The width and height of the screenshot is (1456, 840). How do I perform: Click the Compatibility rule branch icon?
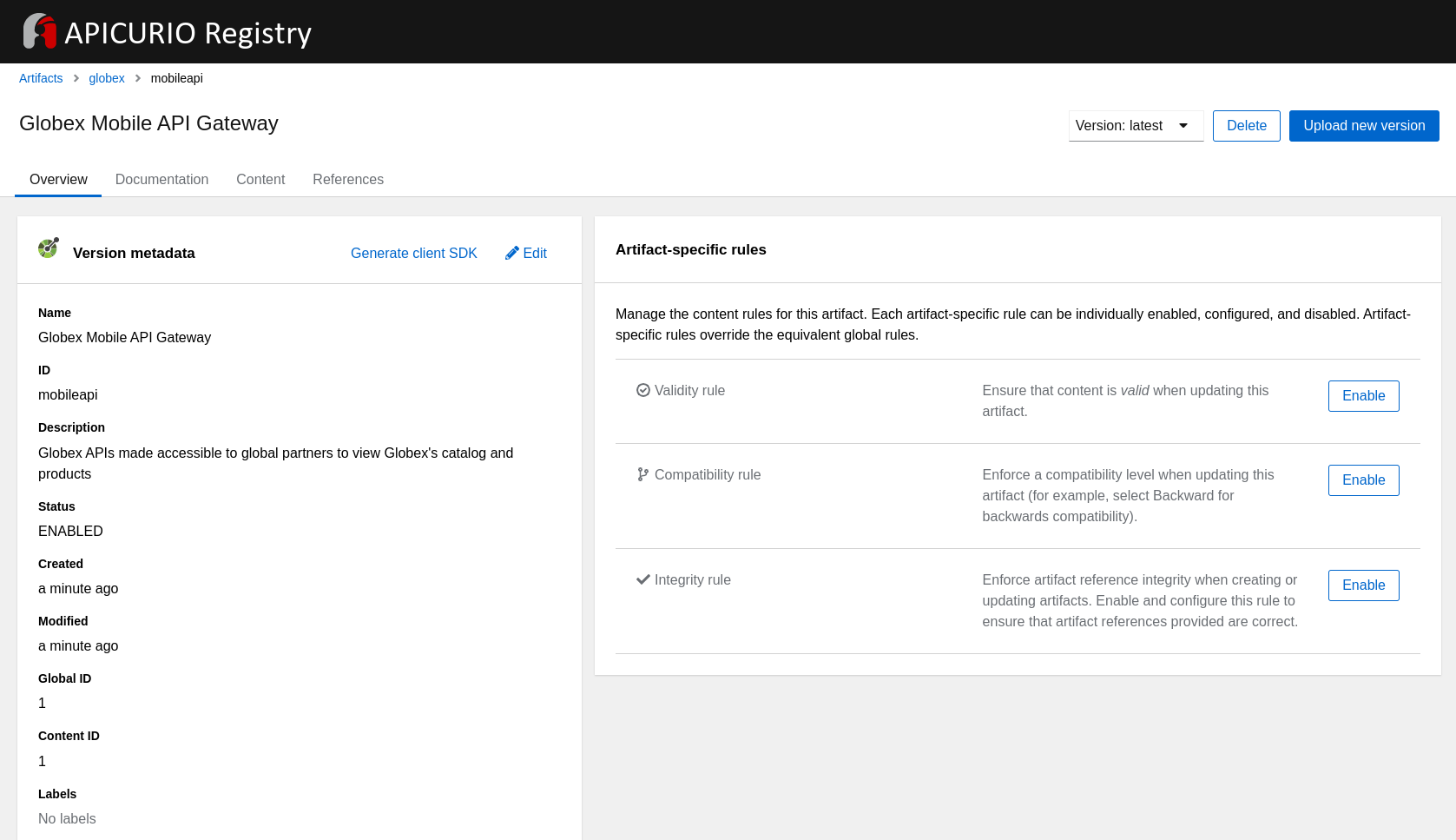point(643,474)
